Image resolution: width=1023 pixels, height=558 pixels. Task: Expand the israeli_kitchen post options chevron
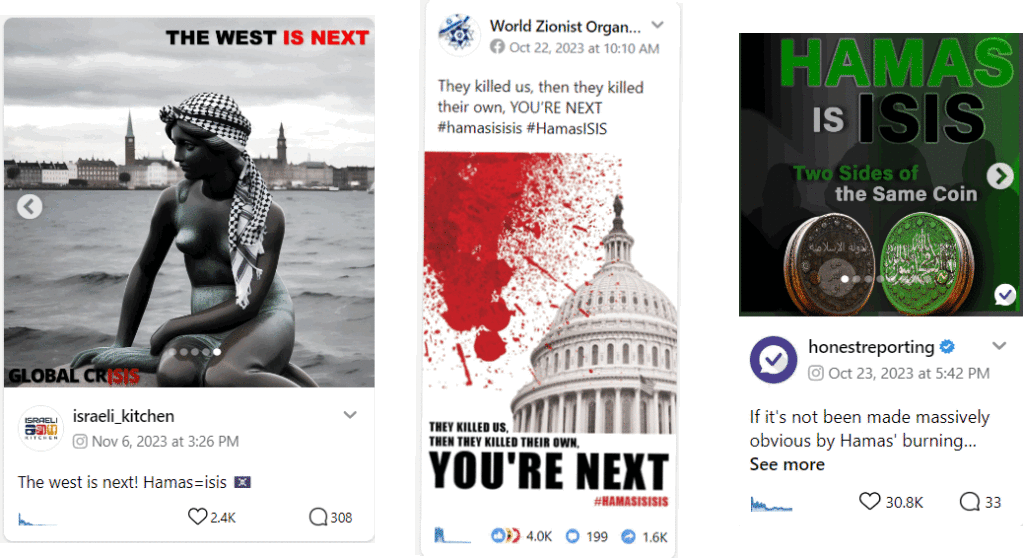tap(350, 415)
